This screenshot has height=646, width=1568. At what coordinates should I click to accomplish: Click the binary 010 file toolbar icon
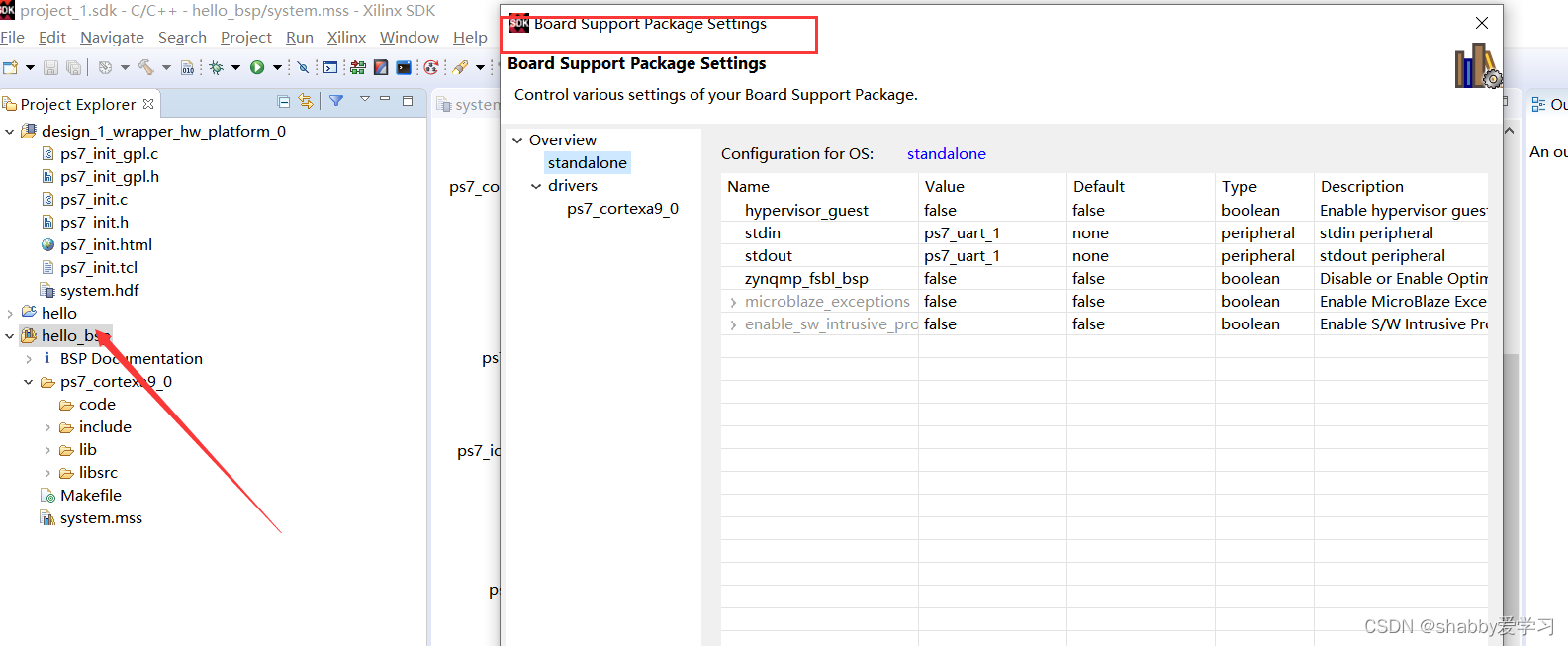[x=187, y=67]
